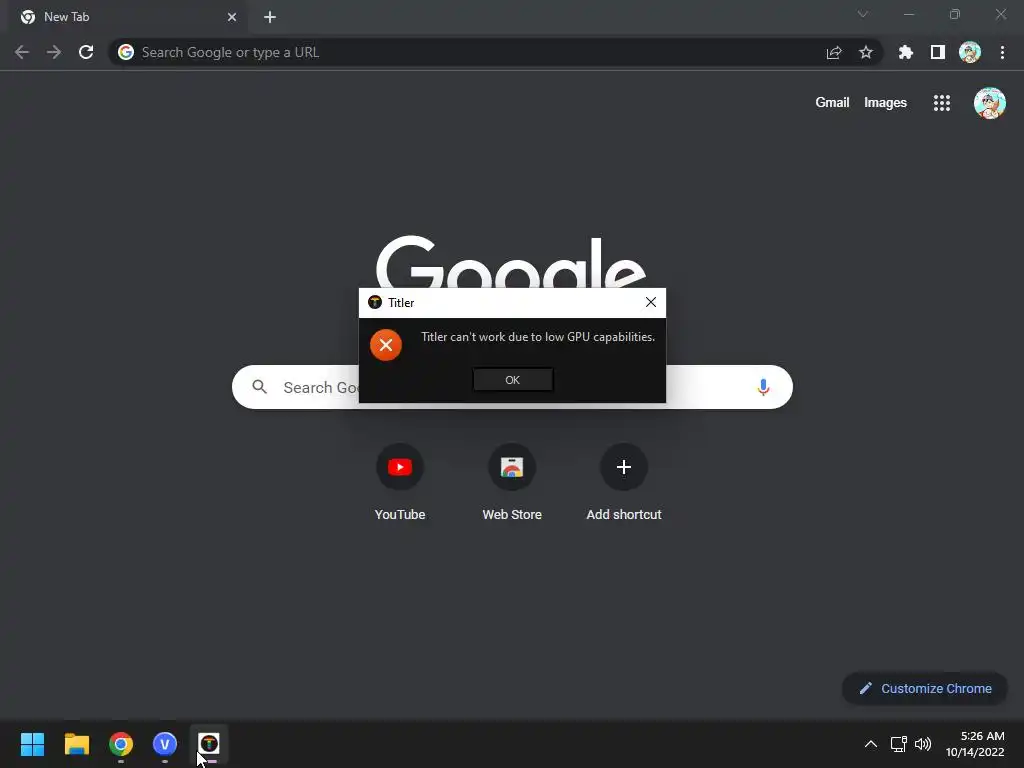Open the Google apps grid

click(942, 103)
